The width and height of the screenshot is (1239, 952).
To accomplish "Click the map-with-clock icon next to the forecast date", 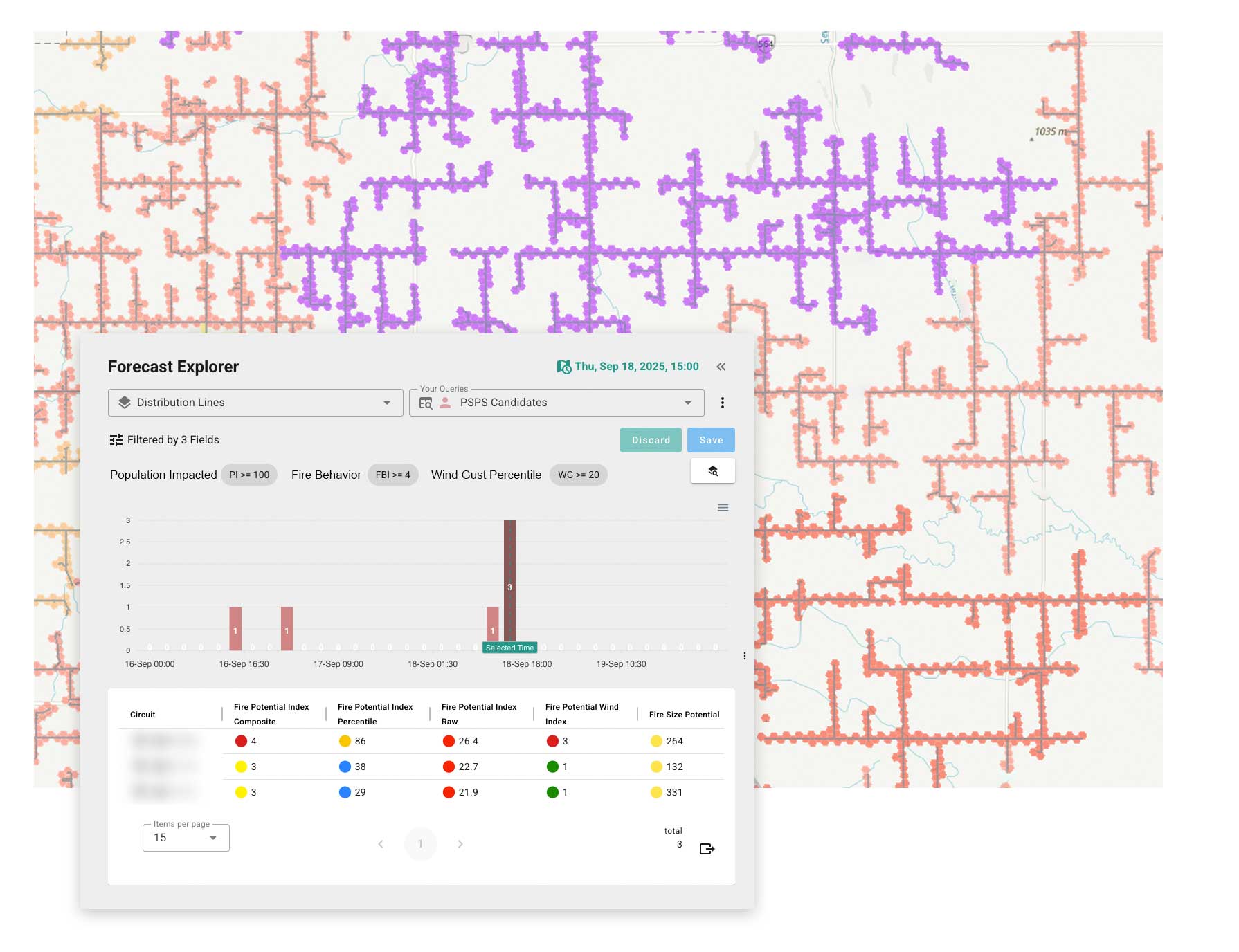I will click(x=564, y=366).
